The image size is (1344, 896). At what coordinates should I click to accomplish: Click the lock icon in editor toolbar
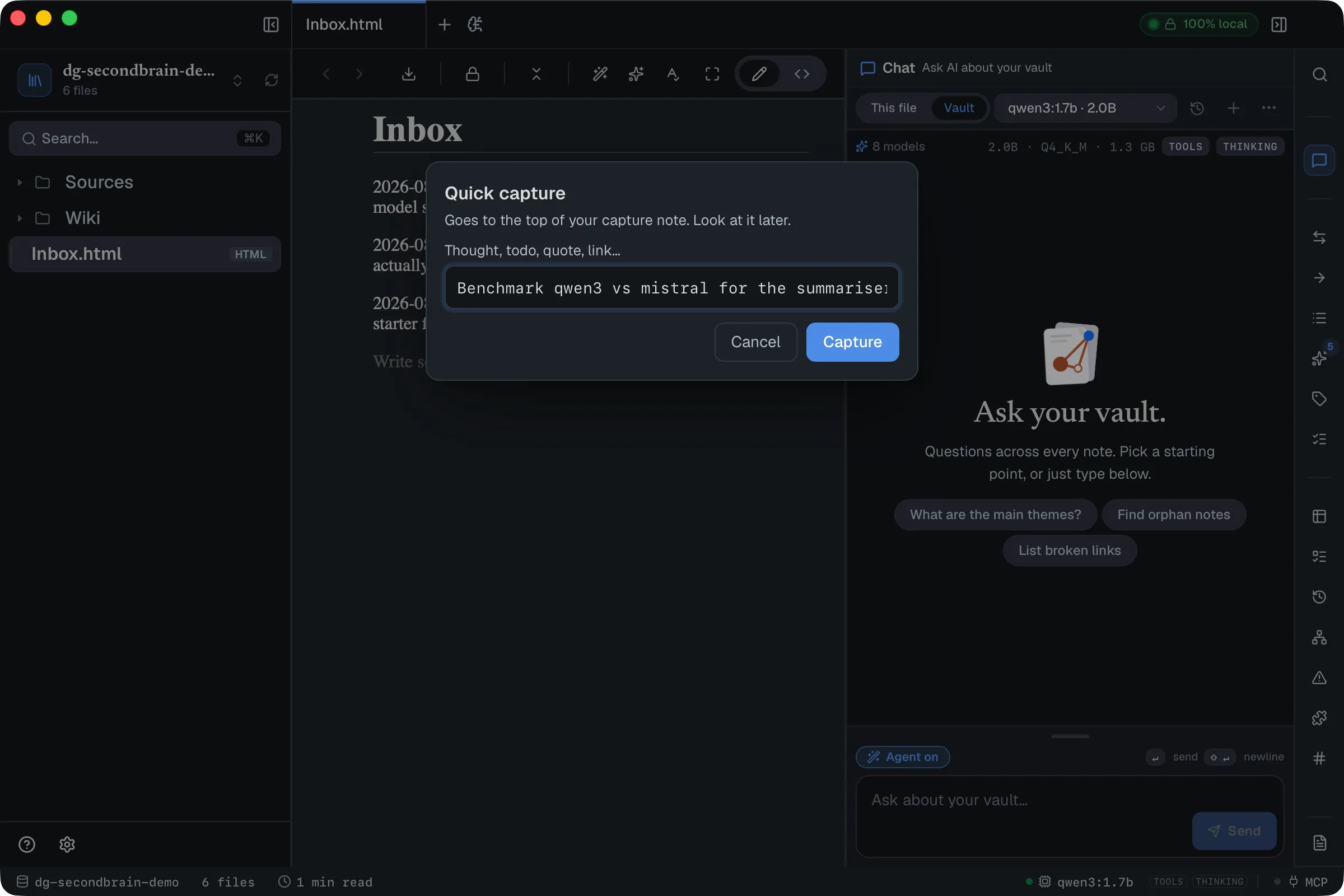click(472, 74)
